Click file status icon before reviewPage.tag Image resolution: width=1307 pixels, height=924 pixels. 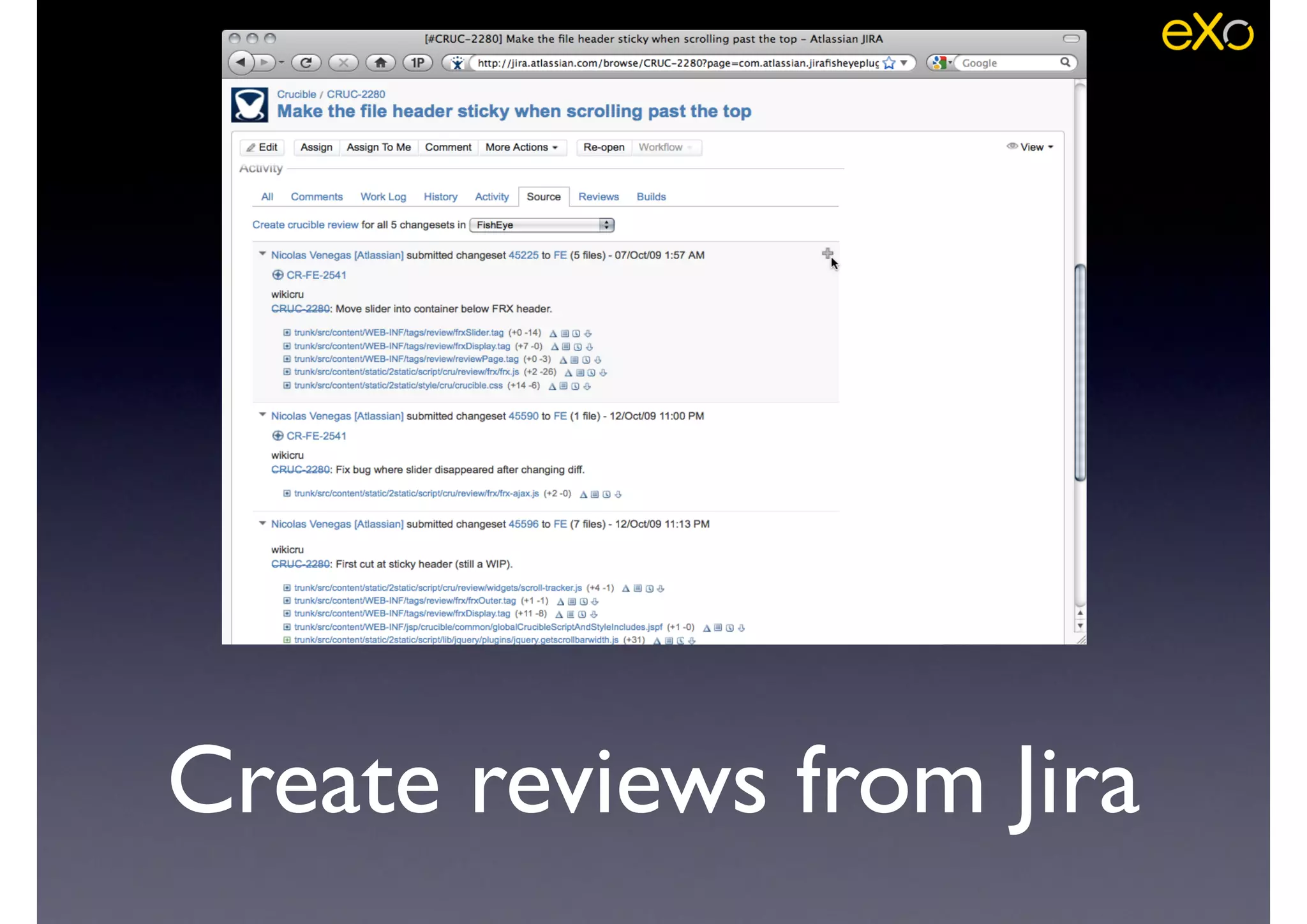(287, 359)
